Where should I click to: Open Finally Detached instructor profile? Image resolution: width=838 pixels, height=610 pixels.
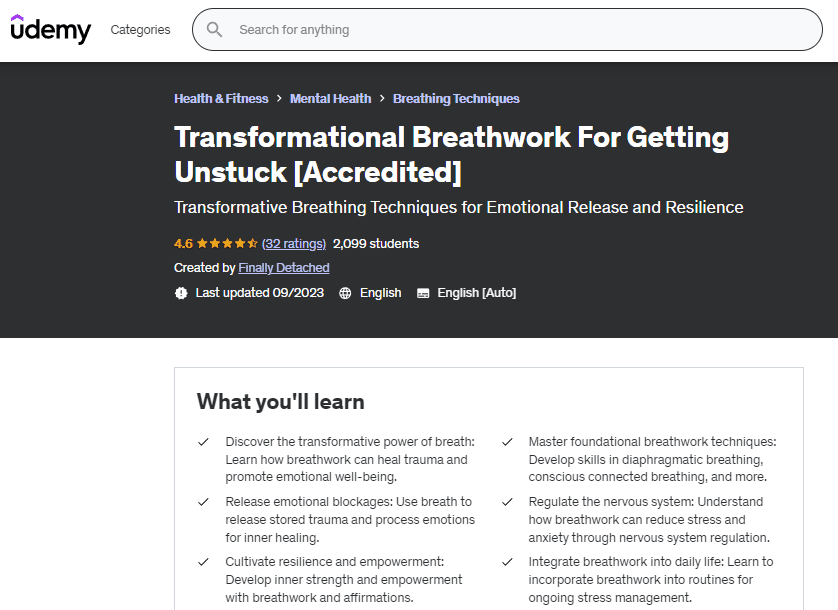[284, 268]
